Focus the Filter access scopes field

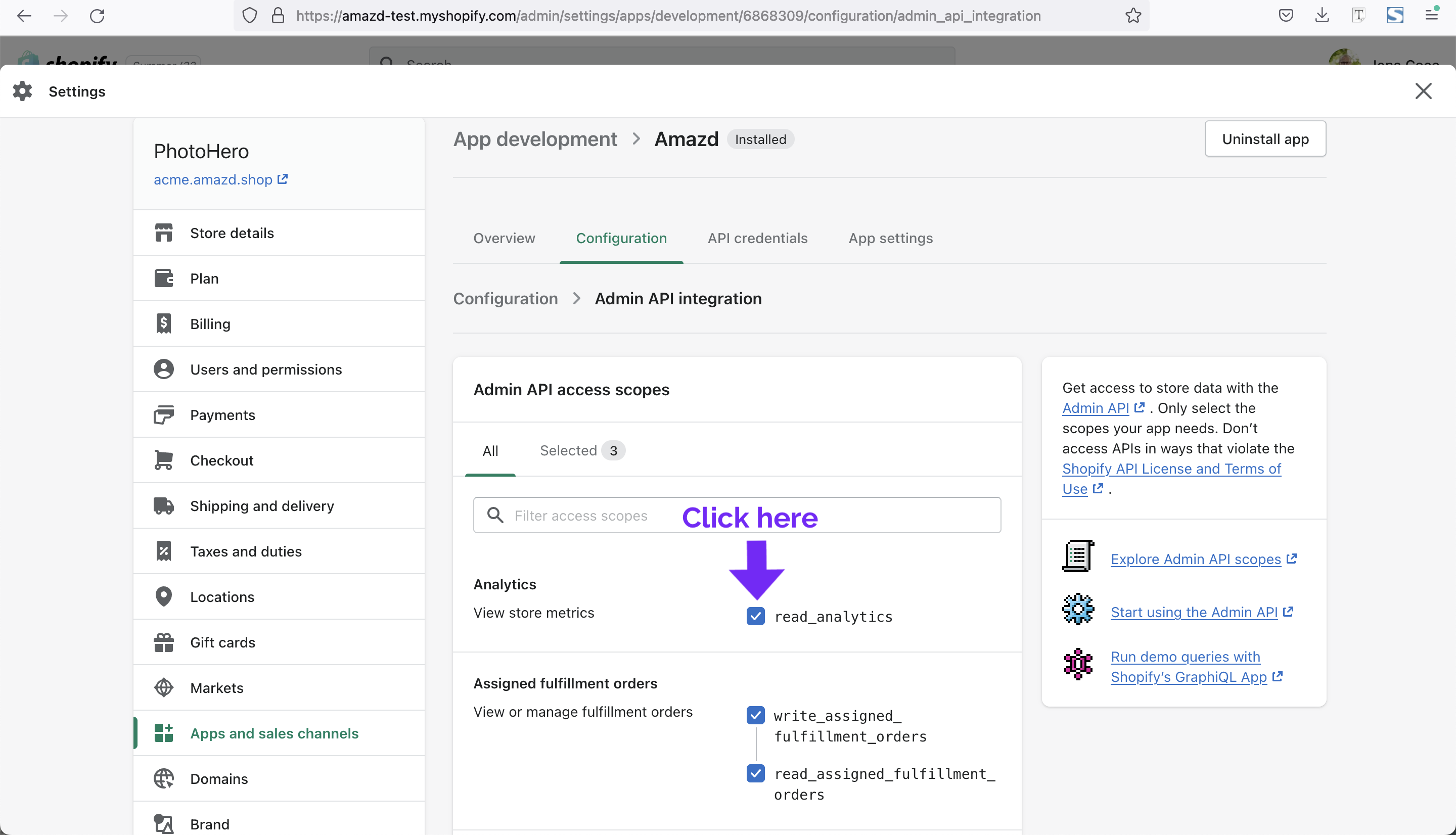pos(737,515)
